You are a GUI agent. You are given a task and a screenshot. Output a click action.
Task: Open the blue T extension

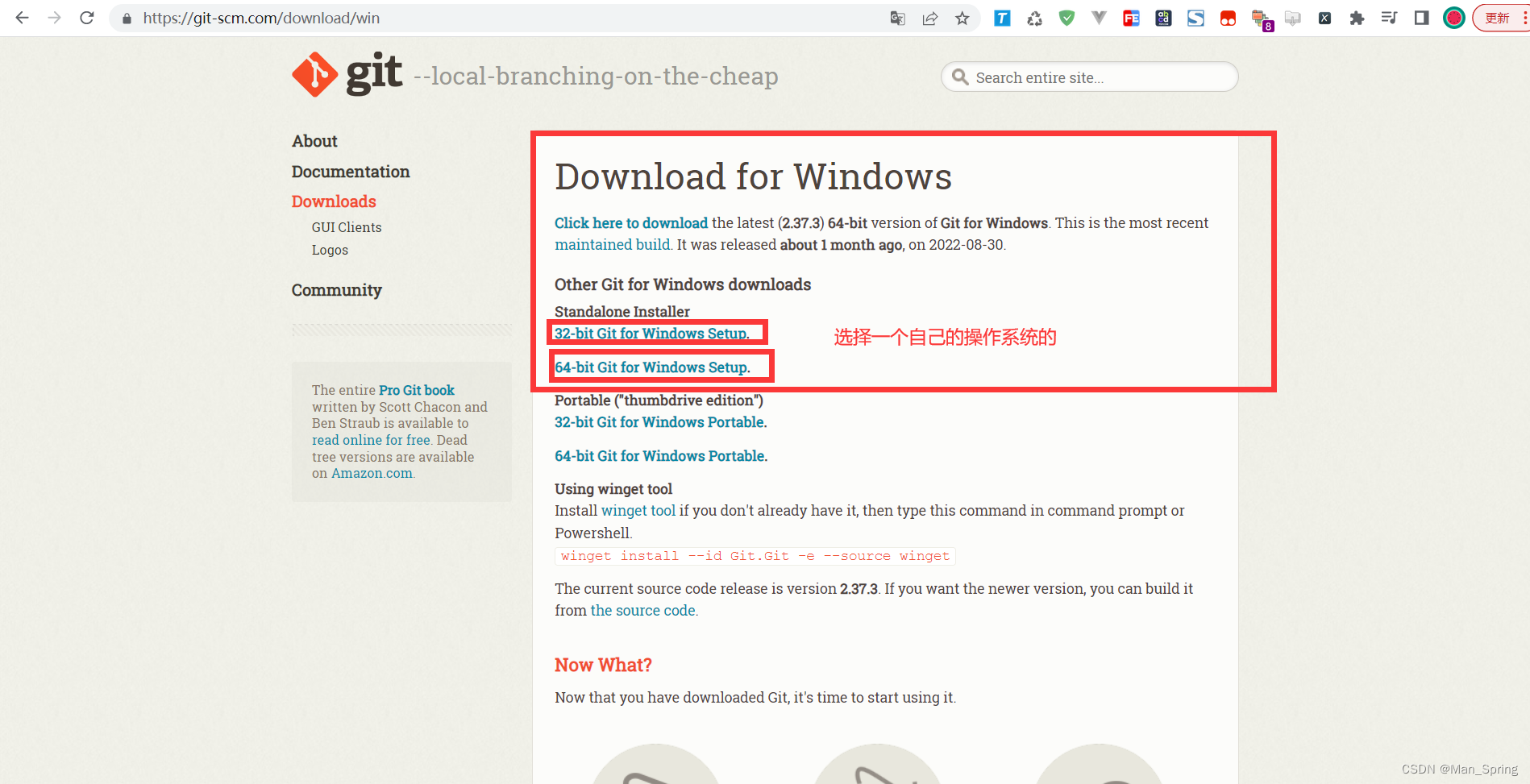1002,18
